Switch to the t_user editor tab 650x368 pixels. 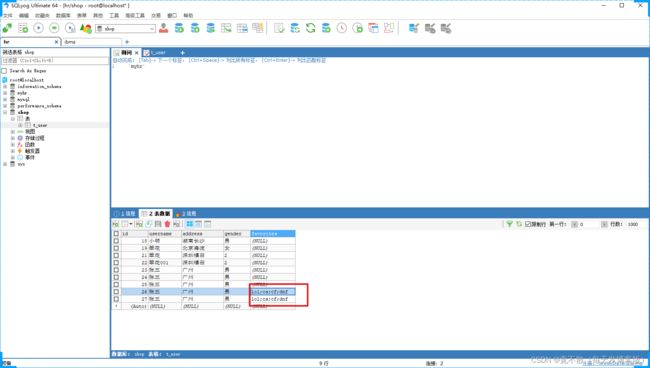(x=158, y=53)
